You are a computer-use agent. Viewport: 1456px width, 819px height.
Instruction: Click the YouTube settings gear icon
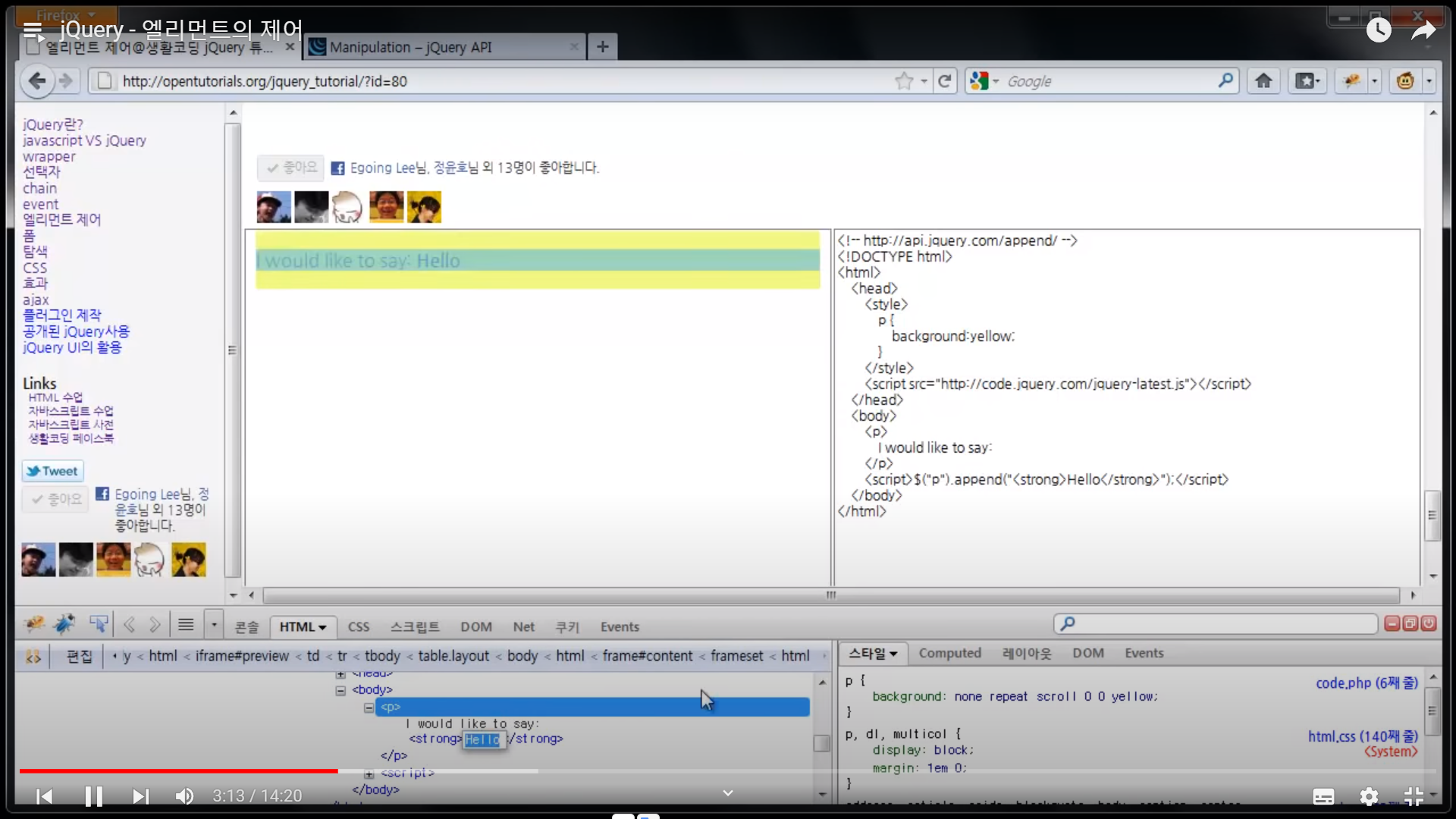(x=1369, y=796)
